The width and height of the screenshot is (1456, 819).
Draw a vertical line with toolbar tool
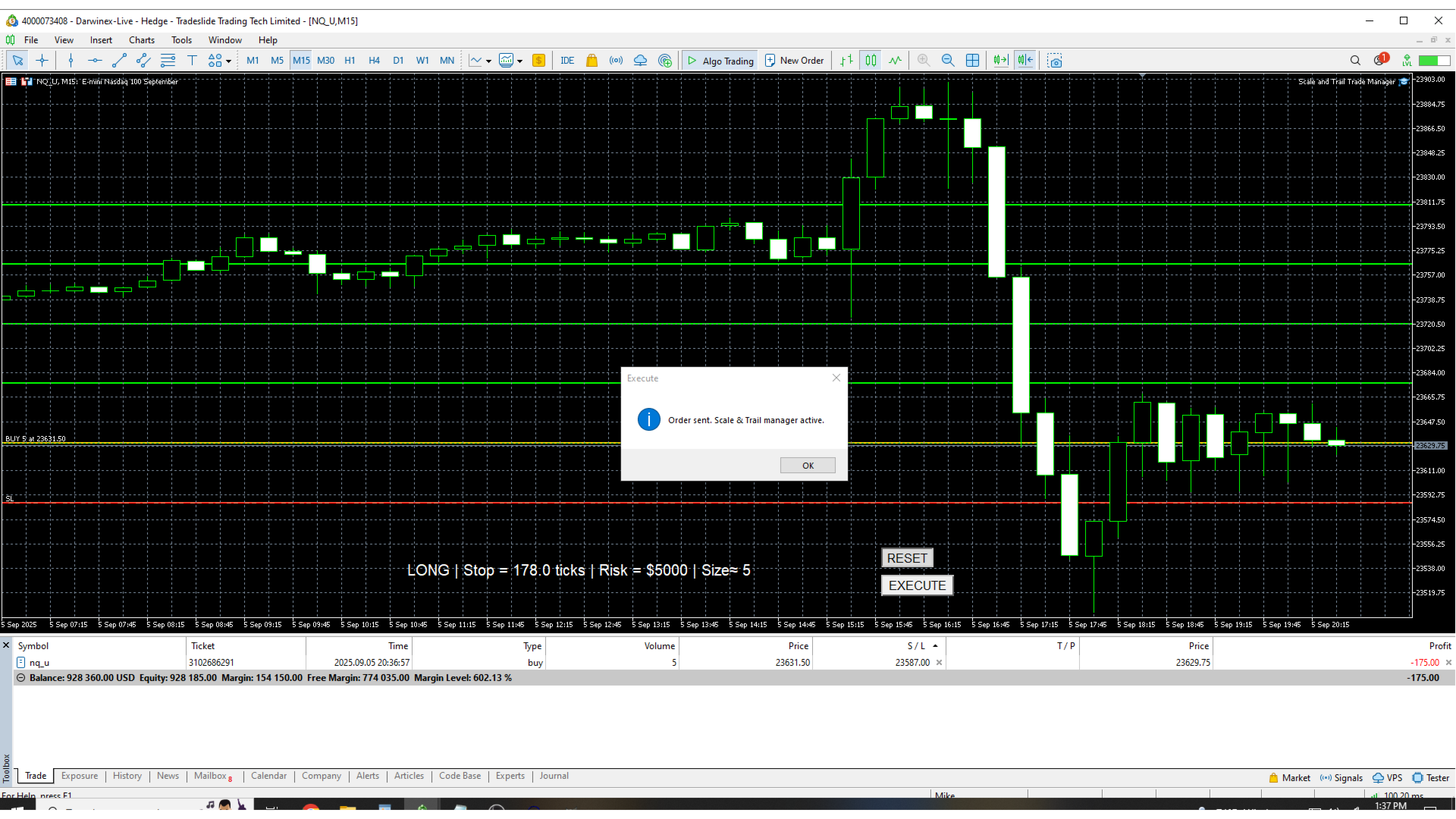(x=71, y=61)
